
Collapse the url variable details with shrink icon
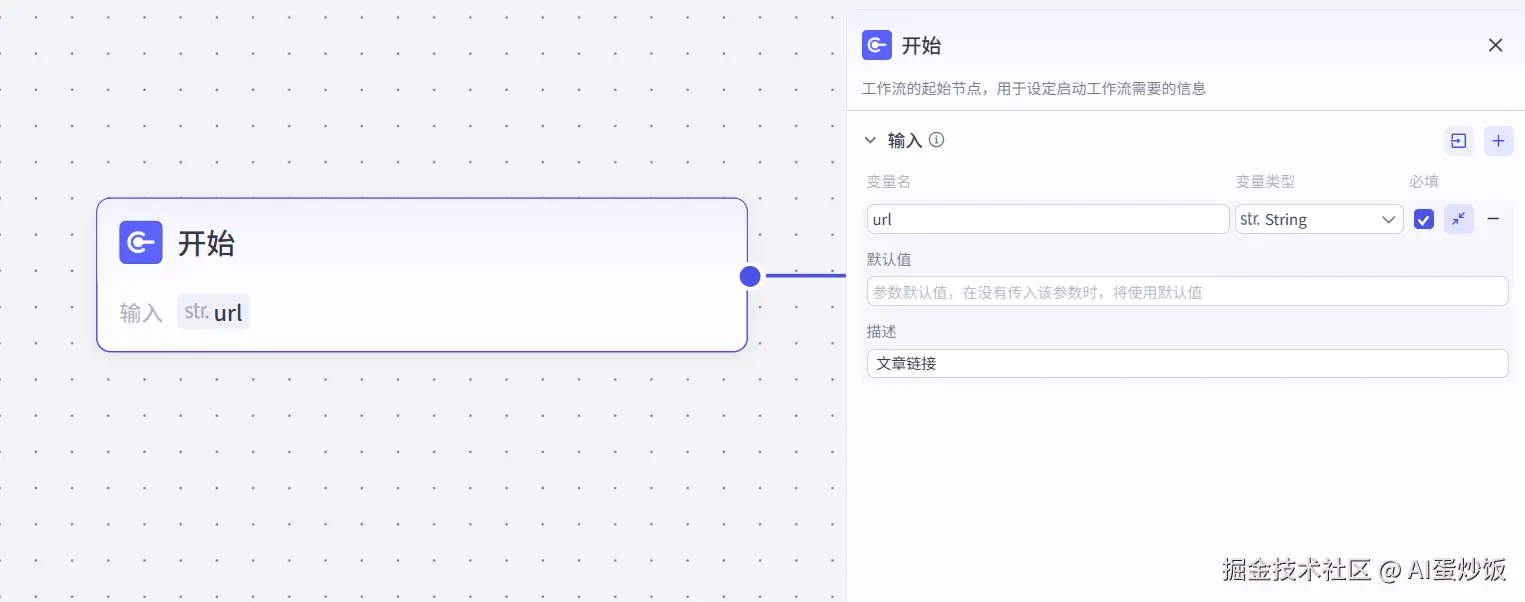[x=1459, y=219]
